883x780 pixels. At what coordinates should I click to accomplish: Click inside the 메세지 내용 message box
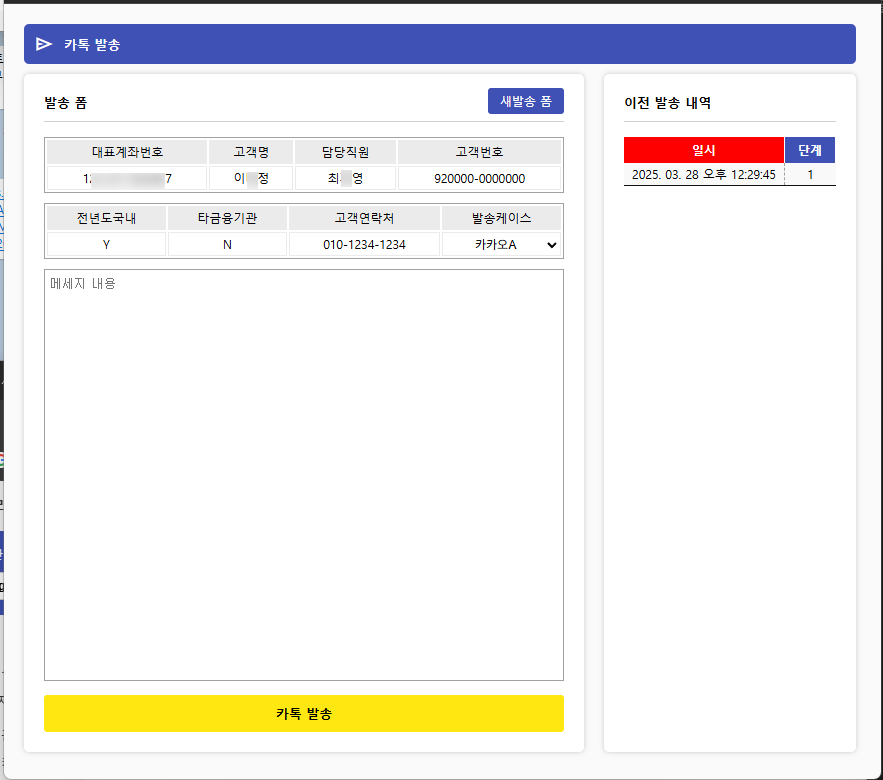point(303,470)
